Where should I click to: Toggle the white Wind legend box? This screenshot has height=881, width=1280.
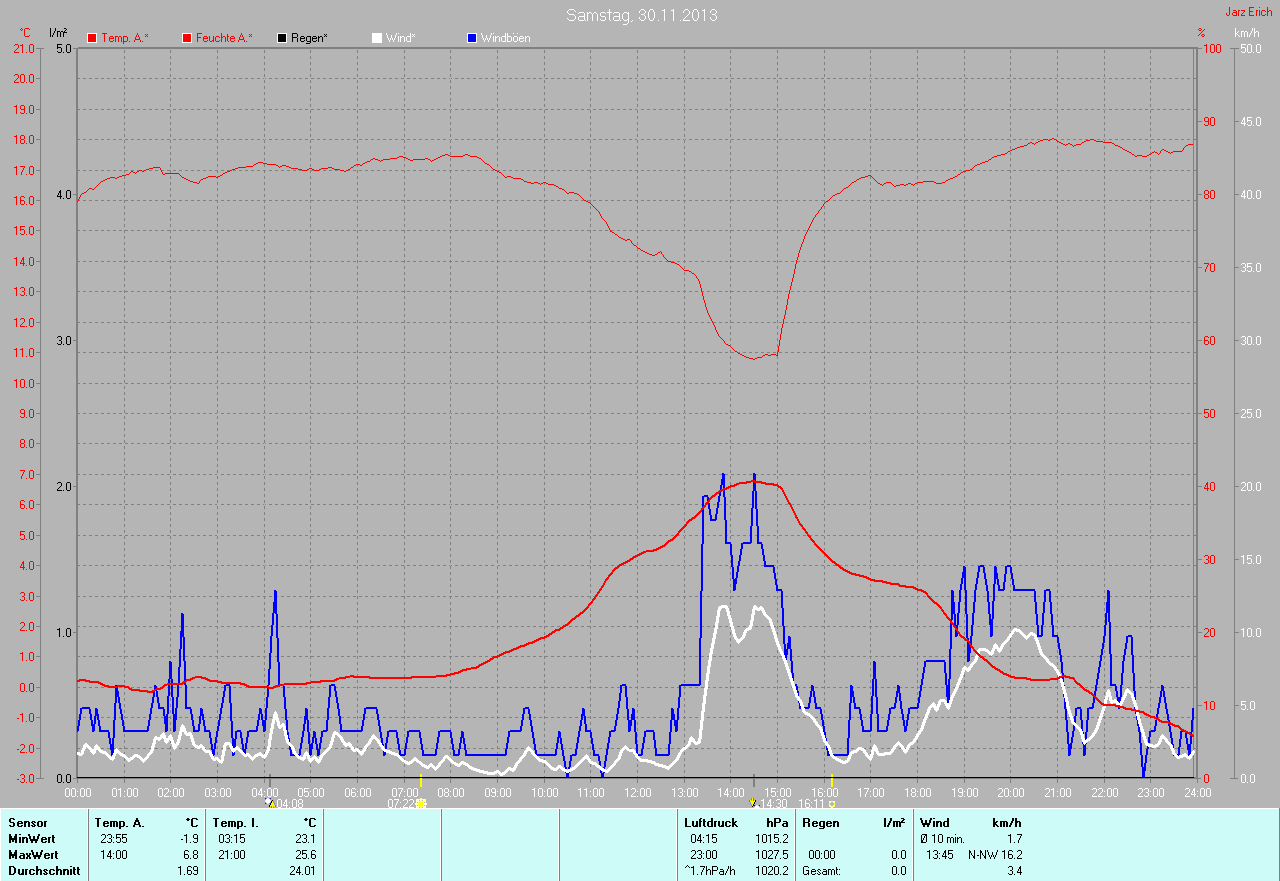[x=377, y=38]
